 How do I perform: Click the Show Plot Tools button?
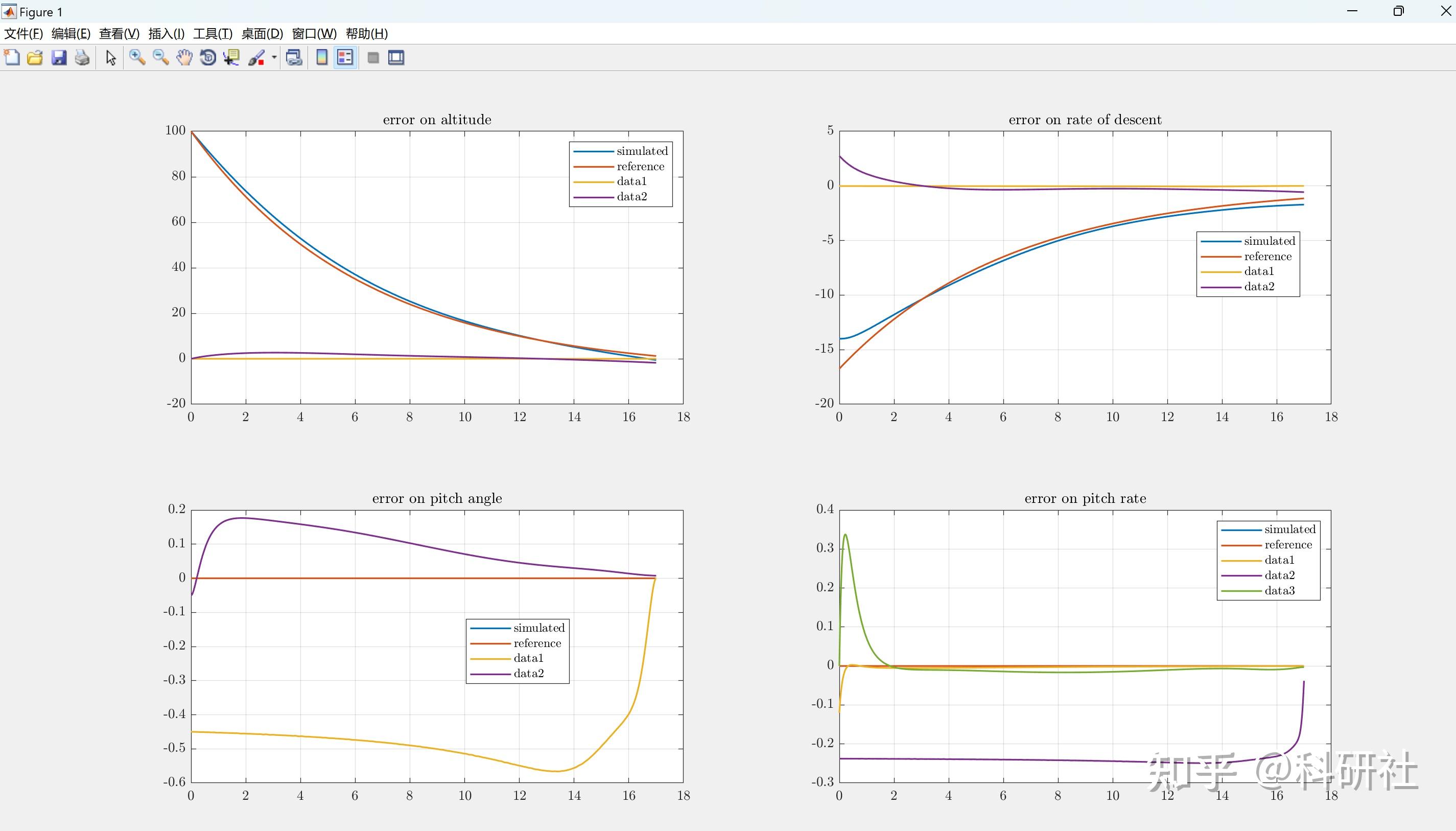396,58
